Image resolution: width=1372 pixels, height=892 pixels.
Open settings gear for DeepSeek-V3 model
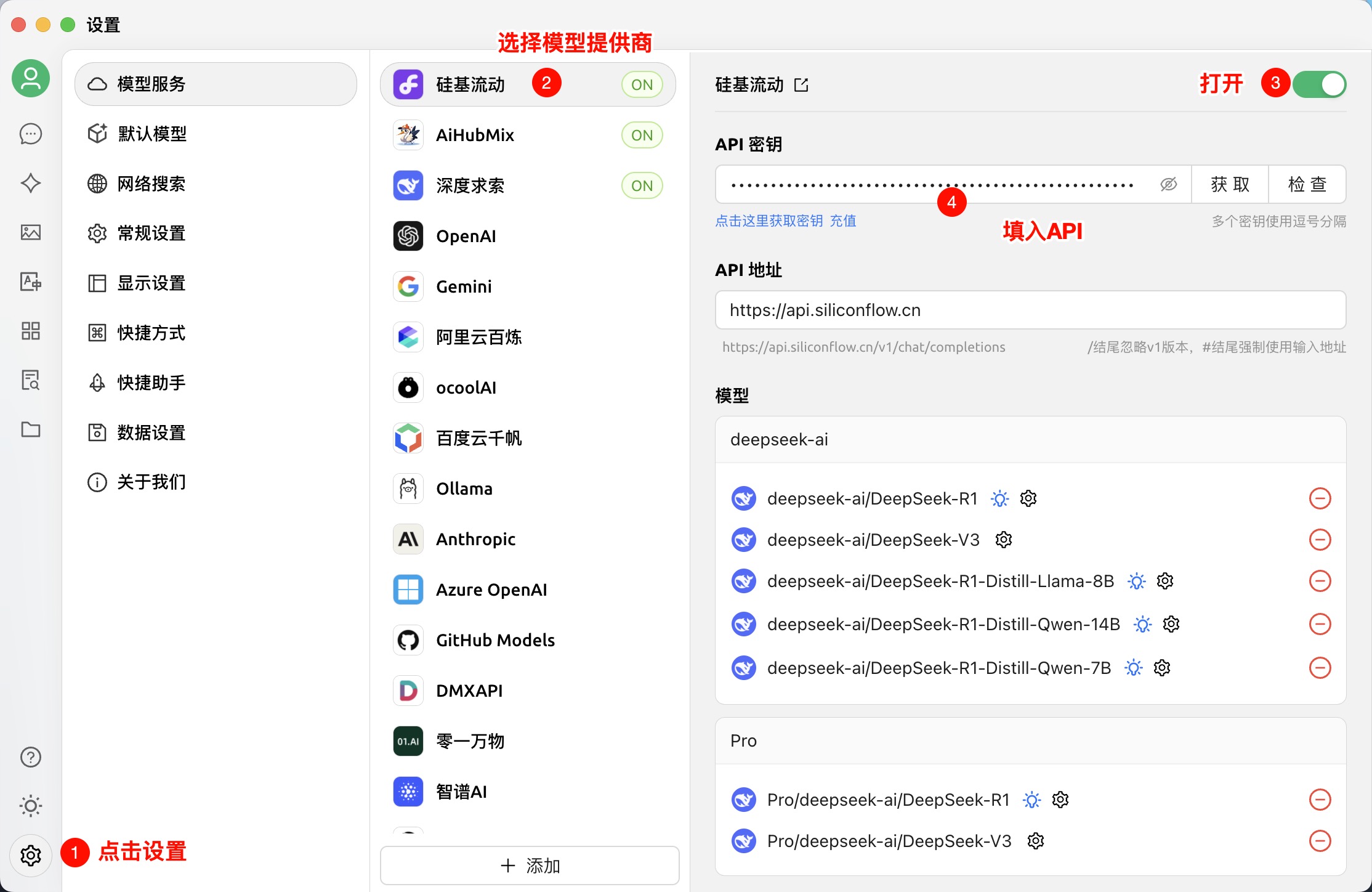[x=1004, y=540]
